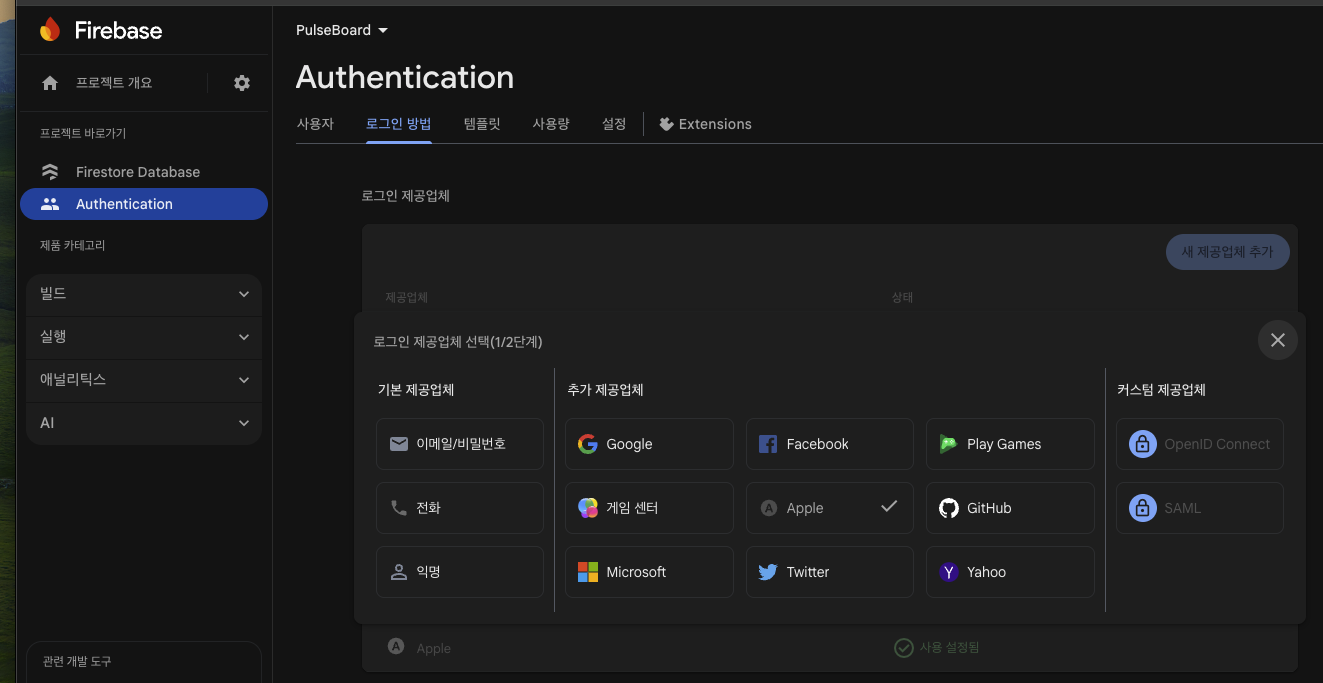Click the Authentication people icon
1323x683 pixels.
point(50,204)
